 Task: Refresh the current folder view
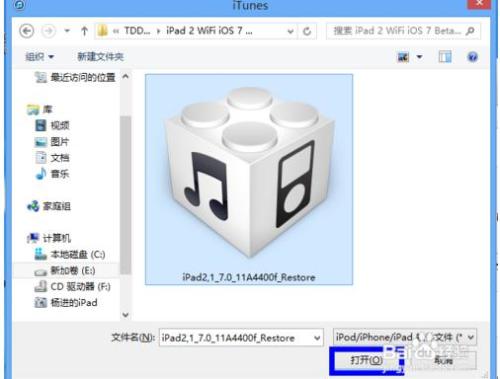(x=307, y=31)
